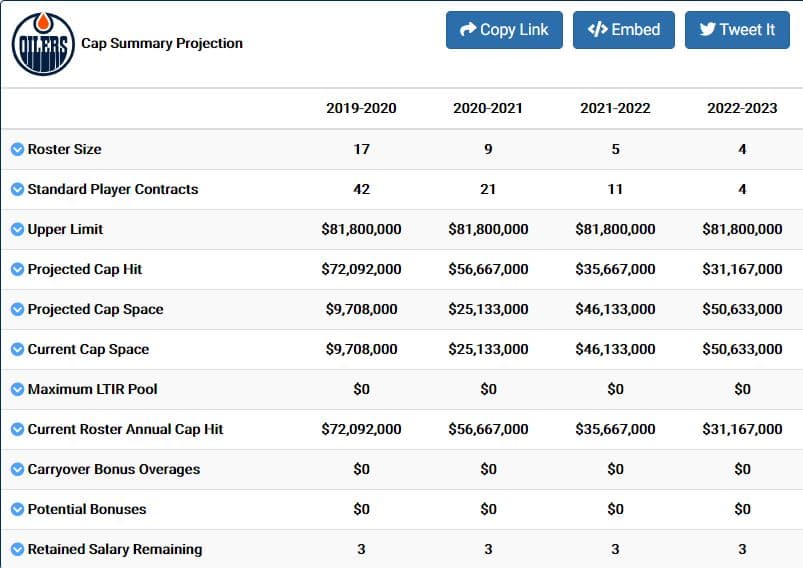Click chevron icon beside Projected Cap Hit

pyautogui.click(x=17, y=269)
